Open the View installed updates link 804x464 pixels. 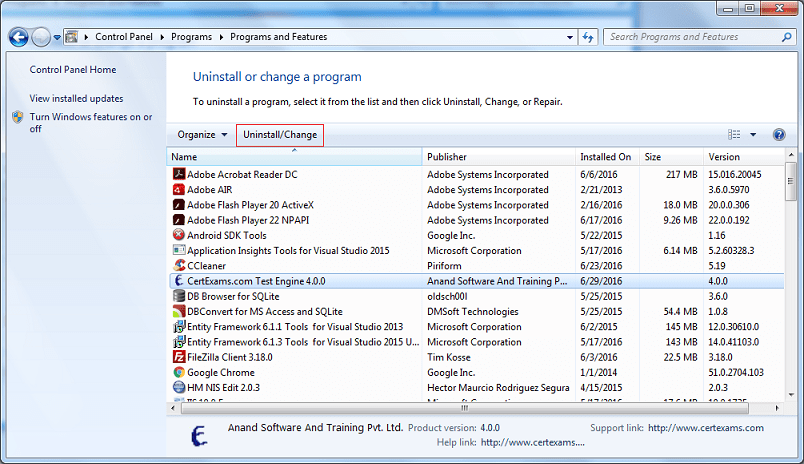click(x=76, y=98)
